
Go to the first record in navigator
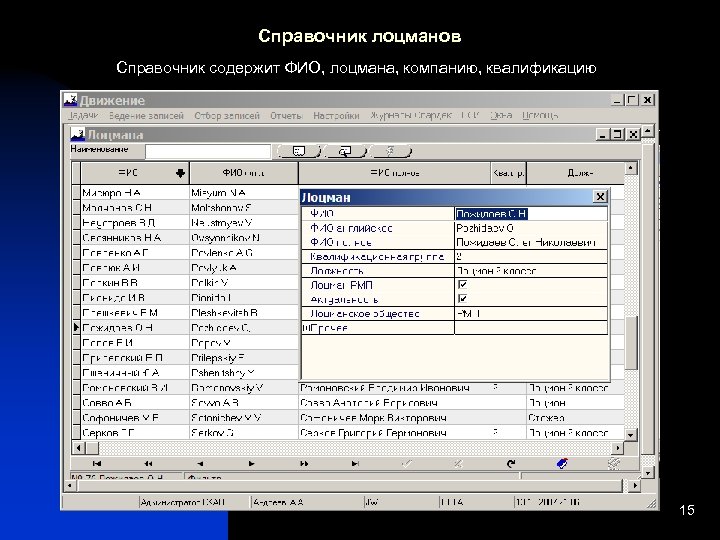click(x=97, y=464)
